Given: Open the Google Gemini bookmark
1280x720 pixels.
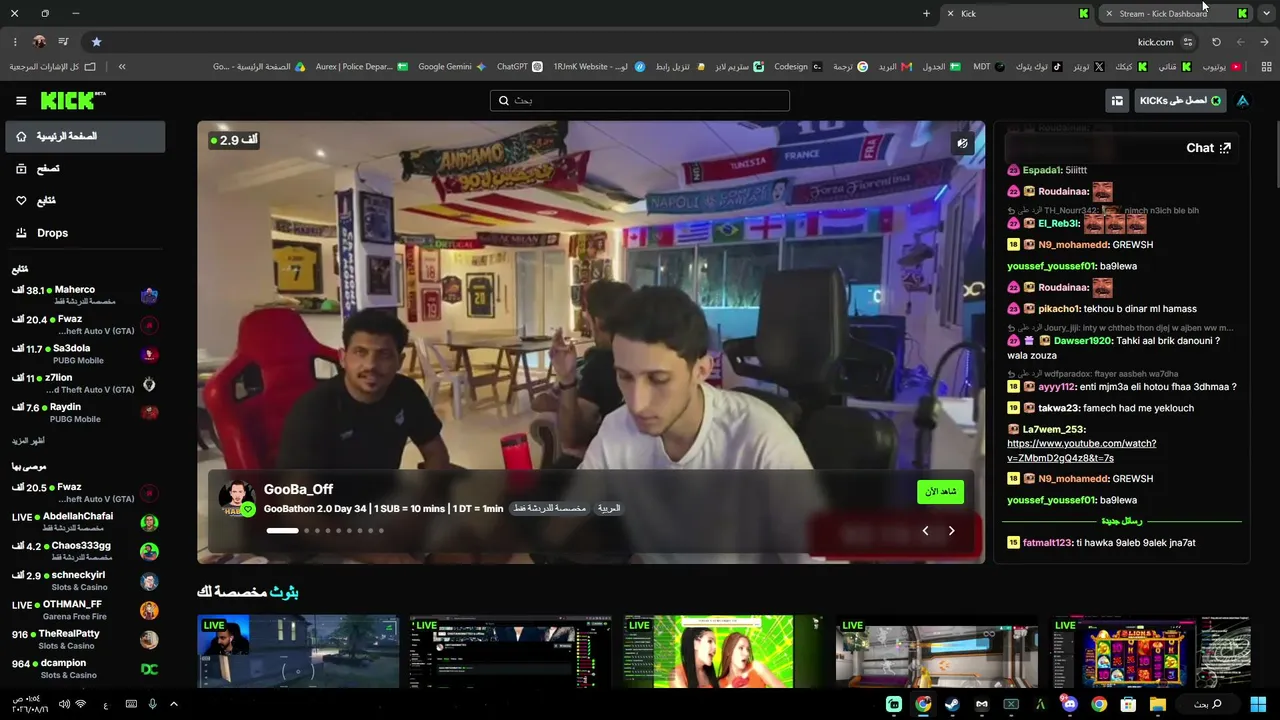Looking at the screenshot, I should [452, 67].
